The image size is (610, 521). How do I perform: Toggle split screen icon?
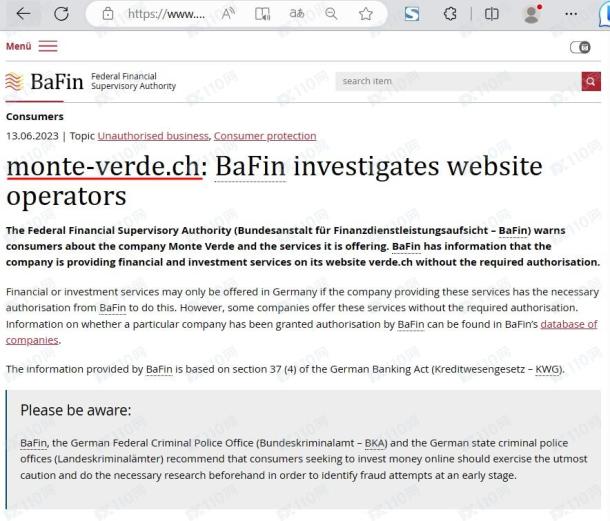coord(492,14)
